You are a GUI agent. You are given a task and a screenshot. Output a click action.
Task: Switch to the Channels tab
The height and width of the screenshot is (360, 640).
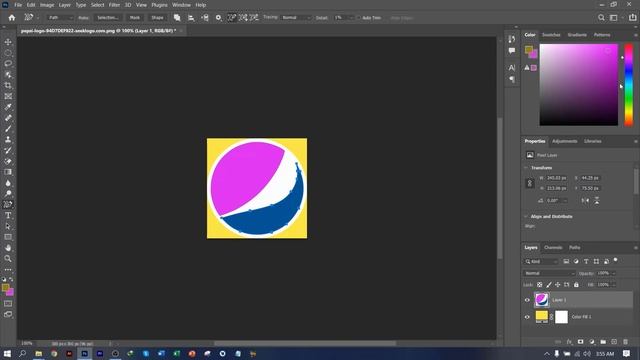pos(553,247)
